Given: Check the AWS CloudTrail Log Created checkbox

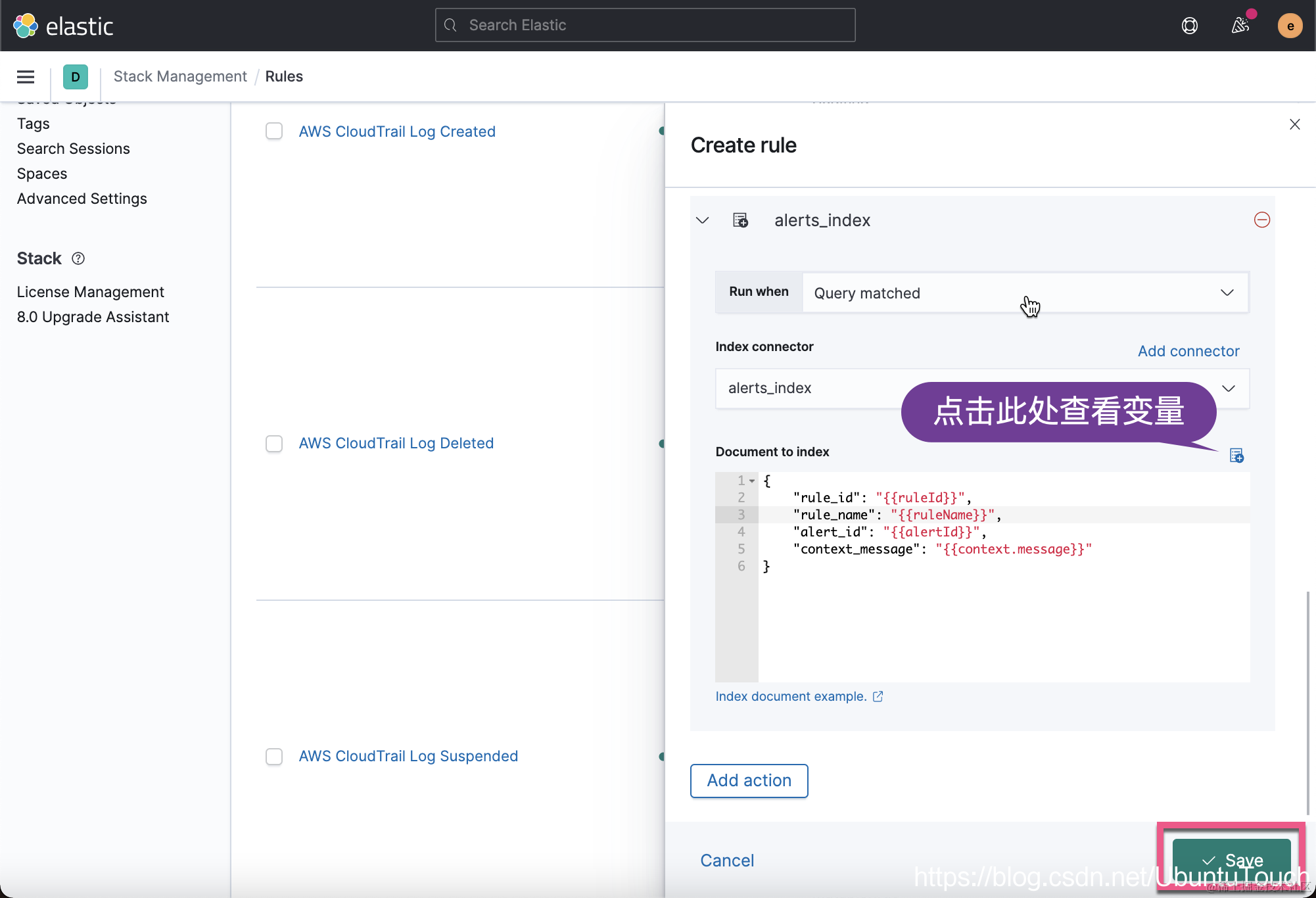Looking at the screenshot, I should (274, 131).
